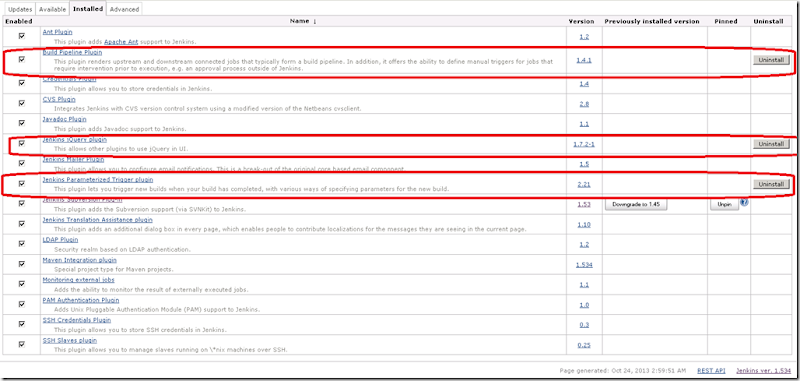800x381 pixels.
Task: Open the Build Pipeline Plugin link
Action: (x=72, y=52)
